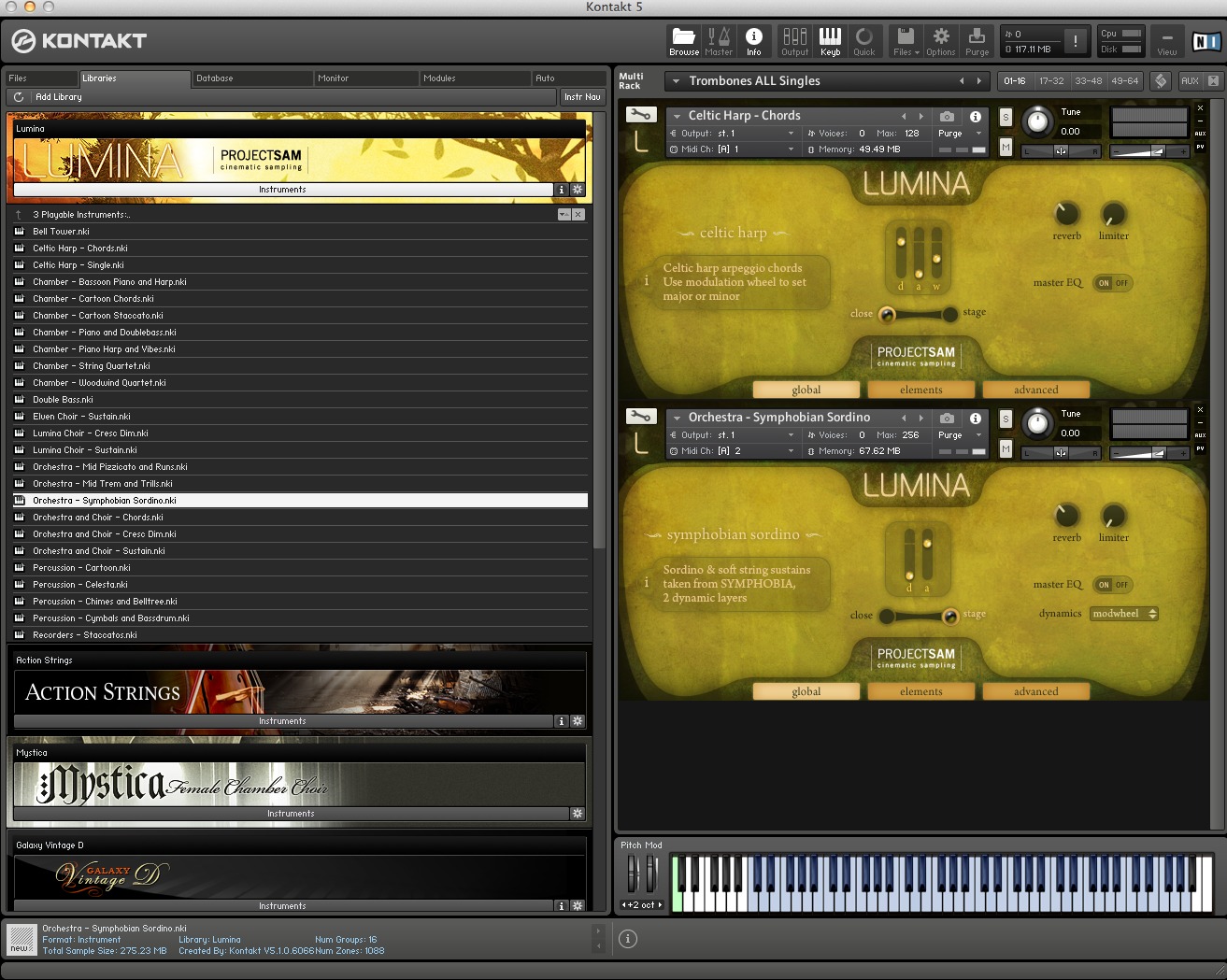Adjust Symphobian Sordino reverb knob

(x=1067, y=516)
